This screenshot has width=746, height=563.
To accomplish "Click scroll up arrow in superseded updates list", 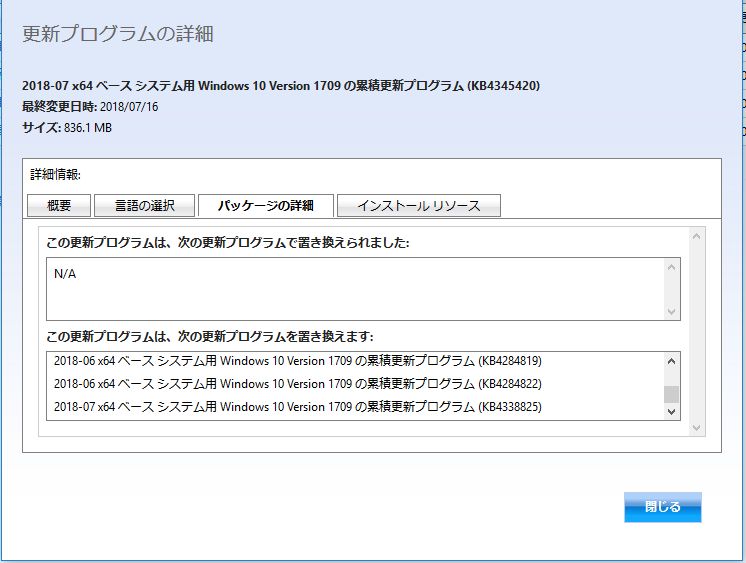I will 671,361.
